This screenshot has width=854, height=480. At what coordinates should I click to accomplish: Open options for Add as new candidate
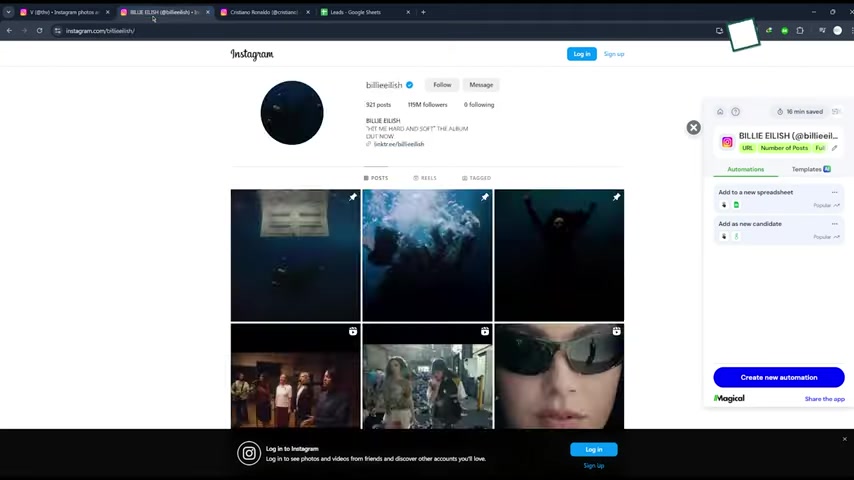tap(834, 224)
